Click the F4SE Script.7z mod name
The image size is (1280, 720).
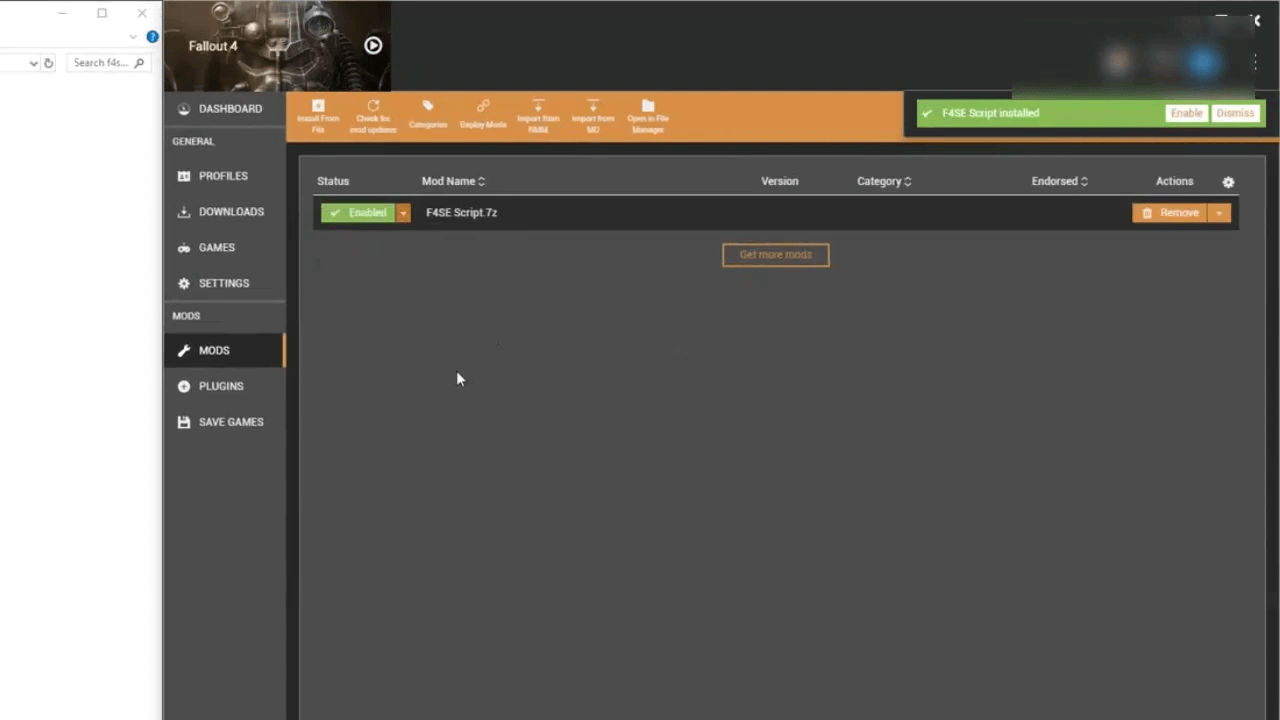coord(462,213)
